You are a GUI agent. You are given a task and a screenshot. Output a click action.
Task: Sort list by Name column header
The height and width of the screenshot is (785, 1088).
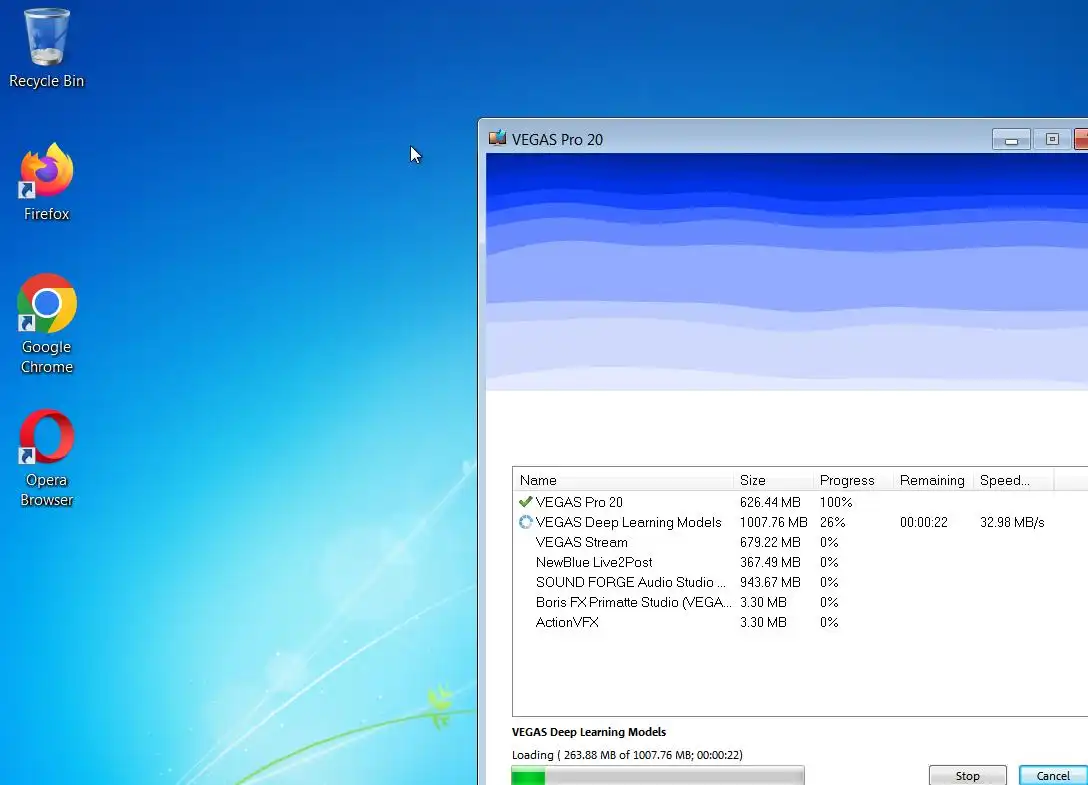point(622,480)
